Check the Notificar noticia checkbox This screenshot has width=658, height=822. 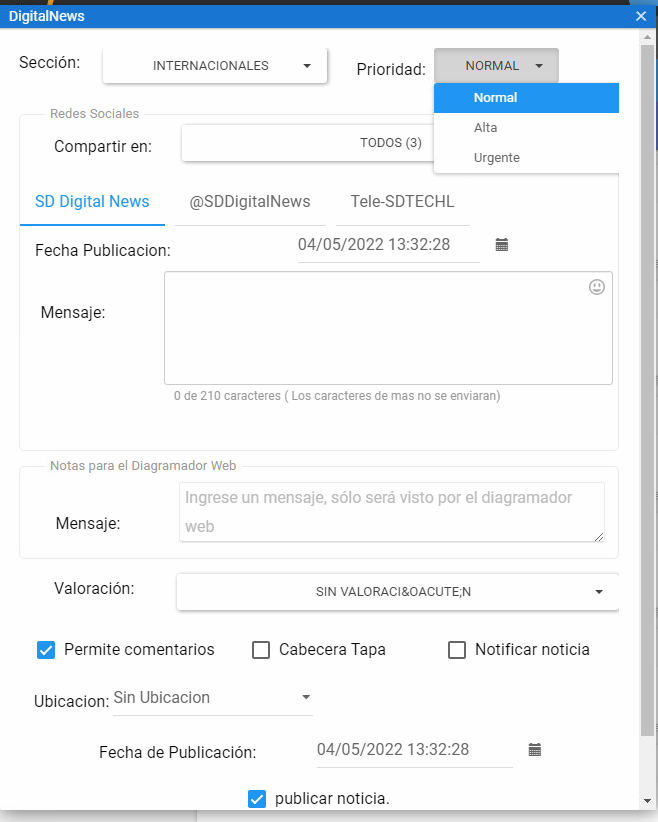click(457, 650)
